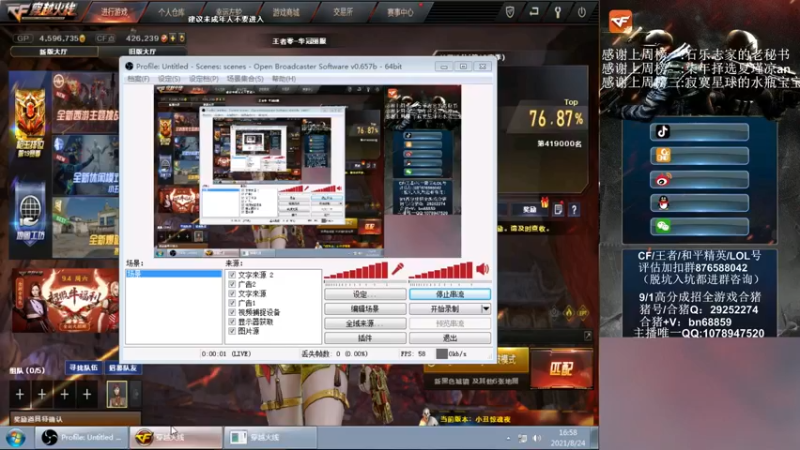Click the orange 匹配 match button
This screenshot has height=450, width=800.
(x=562, y=369)
